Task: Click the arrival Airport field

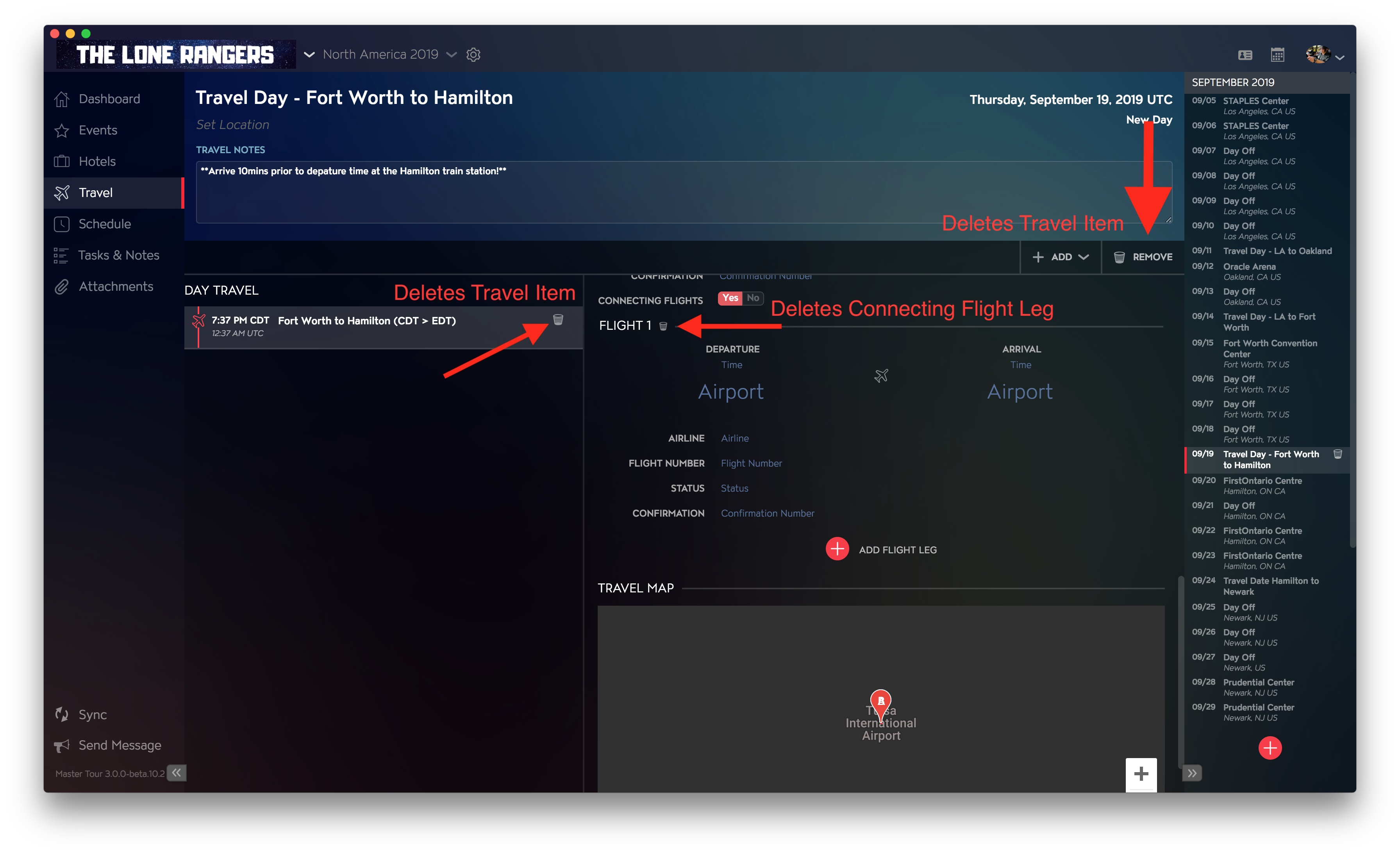Action: coord(1020,392)
